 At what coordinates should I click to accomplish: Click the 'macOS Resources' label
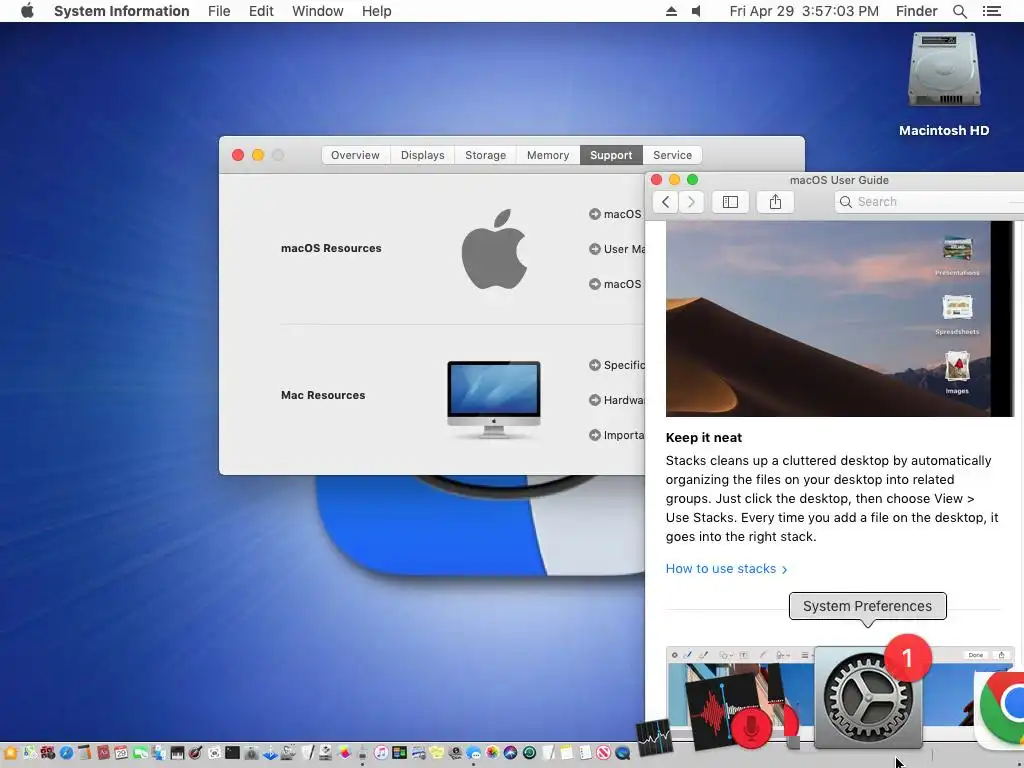[x=331, y=248]
